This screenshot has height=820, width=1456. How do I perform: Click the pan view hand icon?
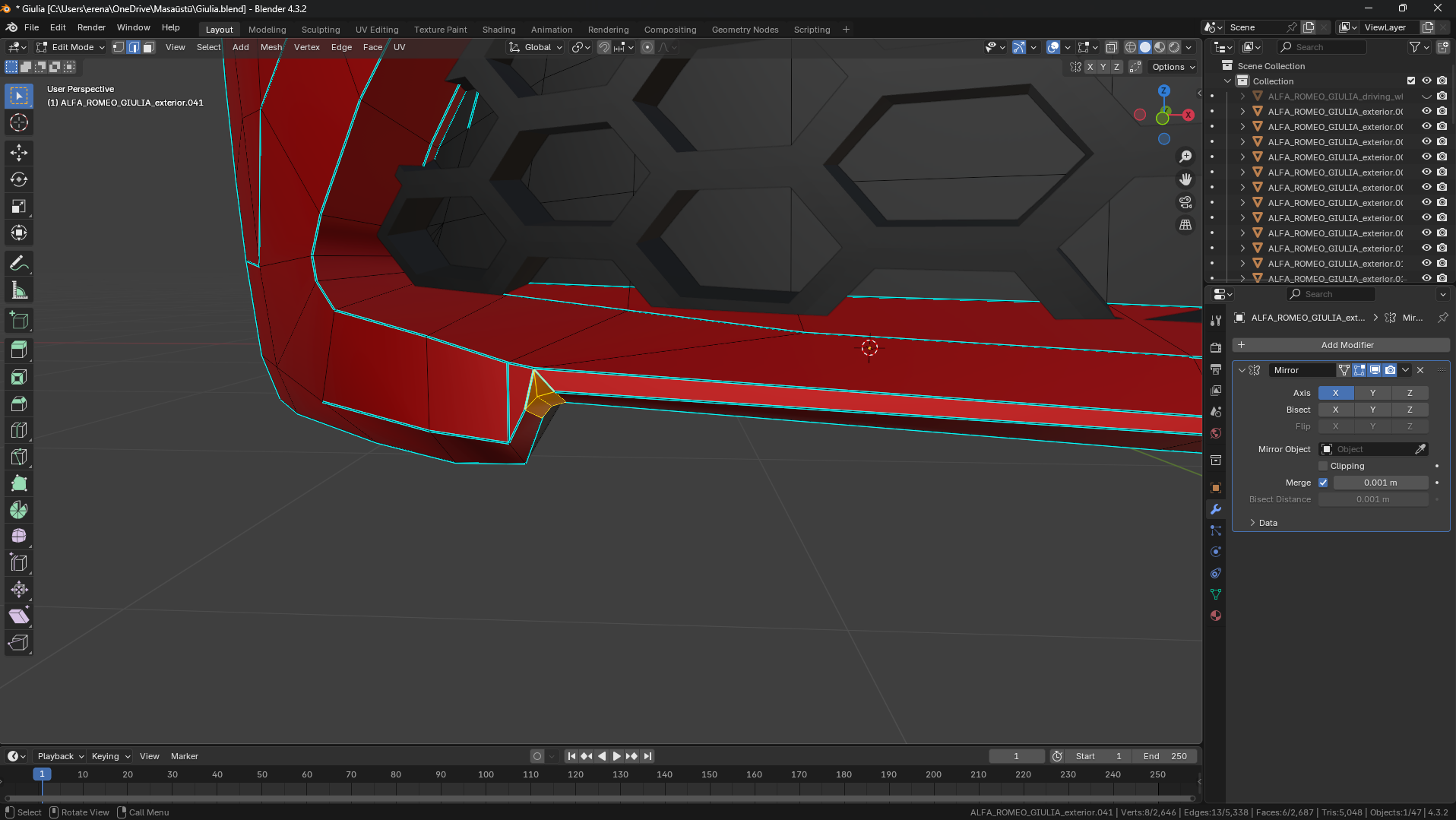click(1185, 179)
